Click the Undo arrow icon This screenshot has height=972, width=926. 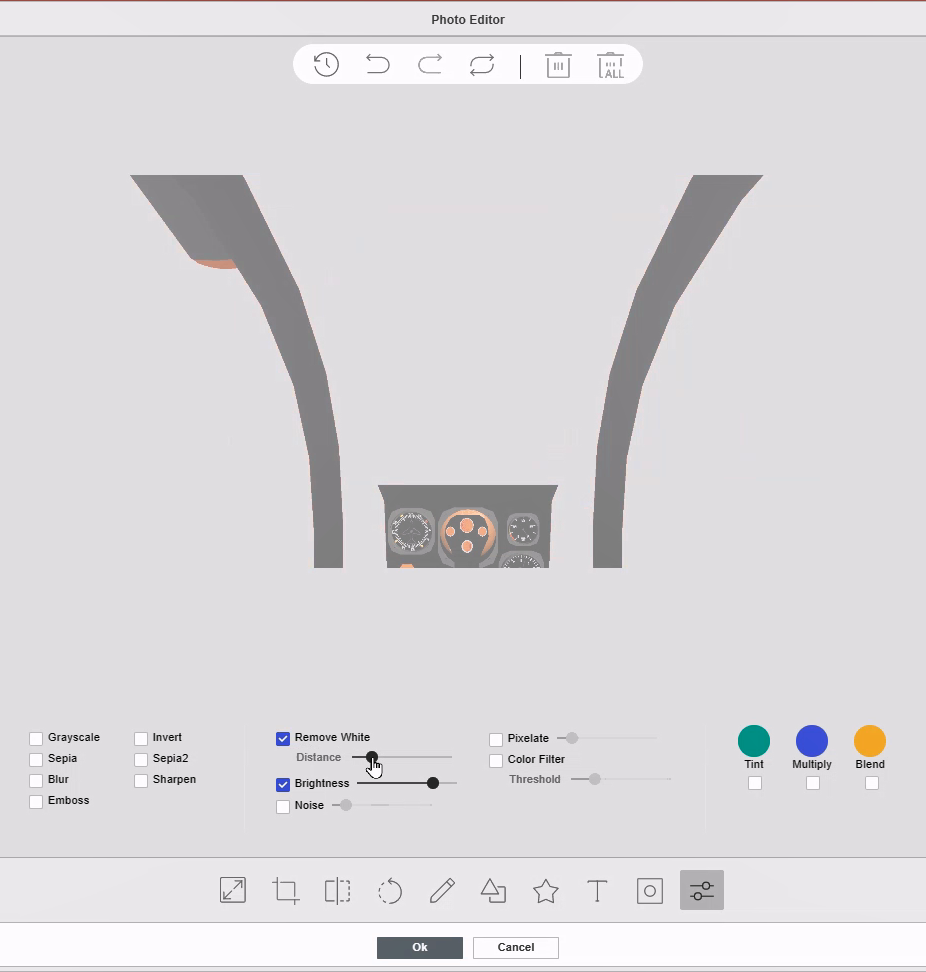click(377, 64)
